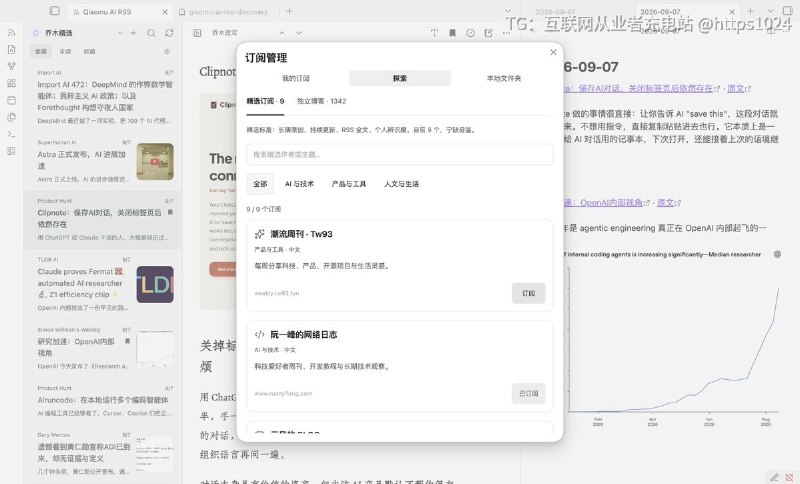Viewport: 800px width, 484px height.
Task: Open the Astra article video thumbnail
Action: pos(155,162)
